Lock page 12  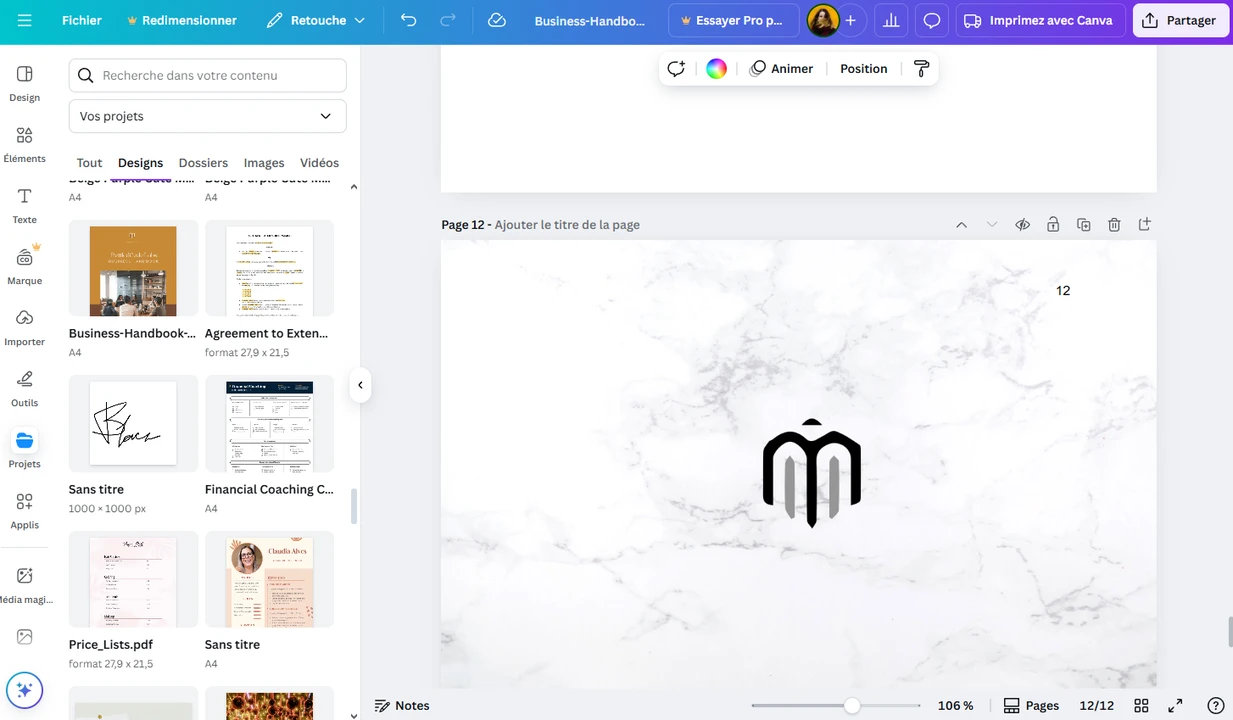coord(1053,225)
